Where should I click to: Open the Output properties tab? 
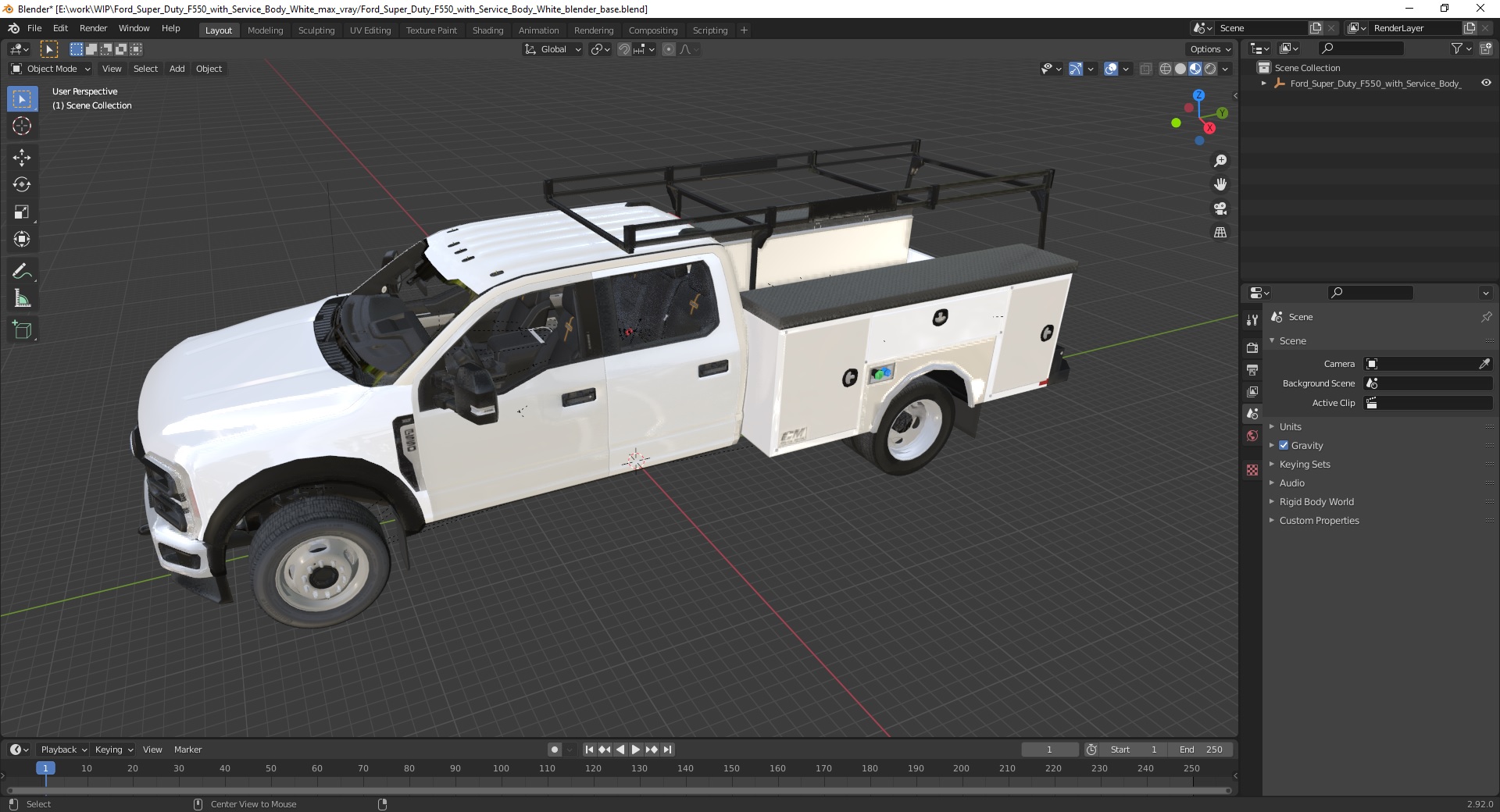(1252, 369)
